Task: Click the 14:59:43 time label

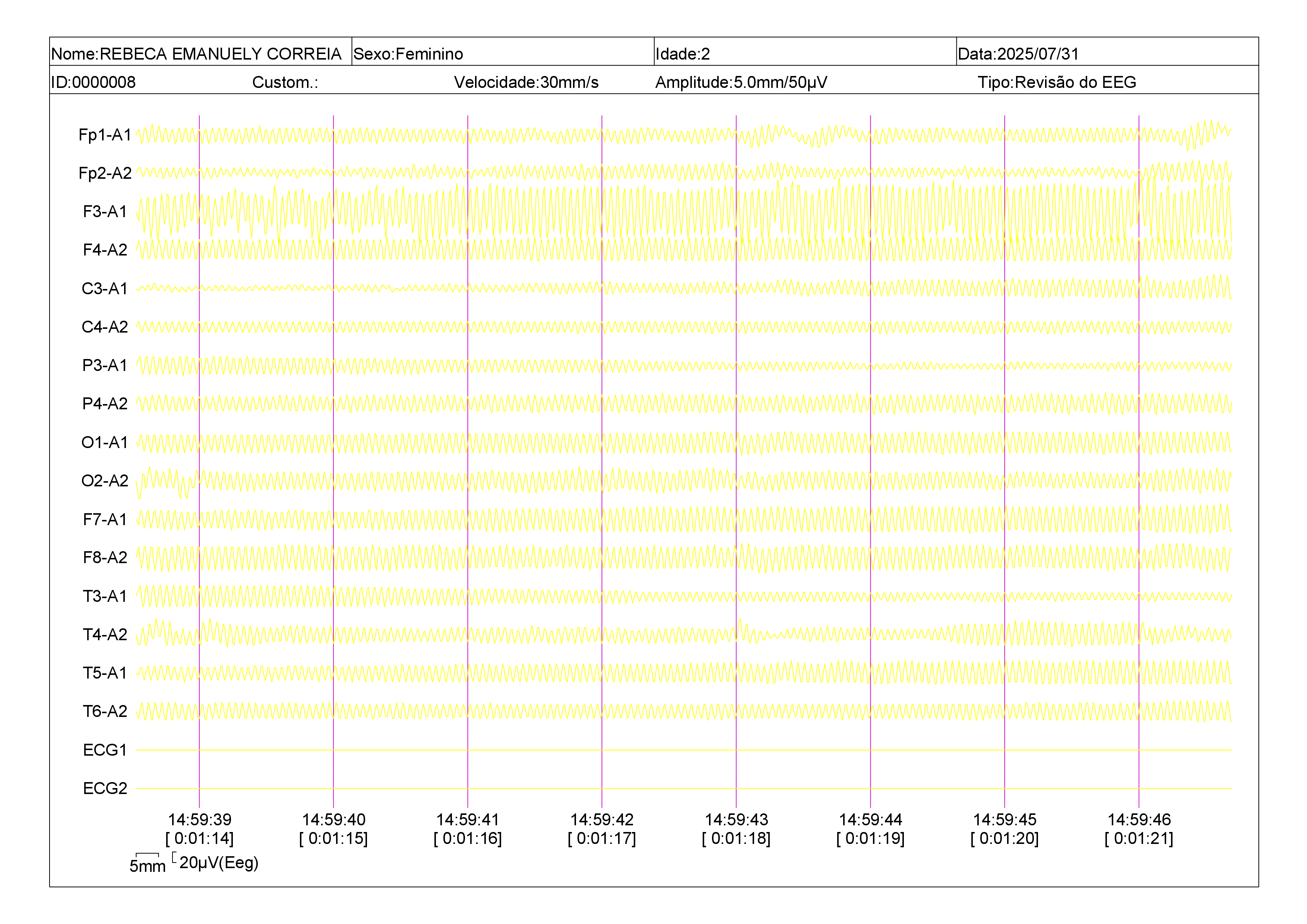Action: 736,819
